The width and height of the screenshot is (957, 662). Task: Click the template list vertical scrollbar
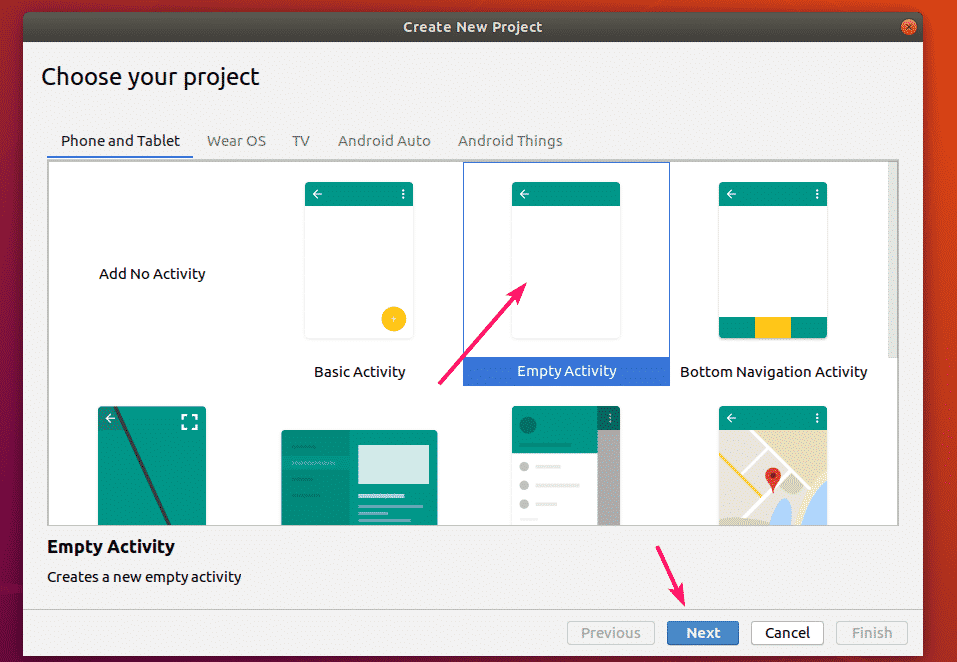892,260
